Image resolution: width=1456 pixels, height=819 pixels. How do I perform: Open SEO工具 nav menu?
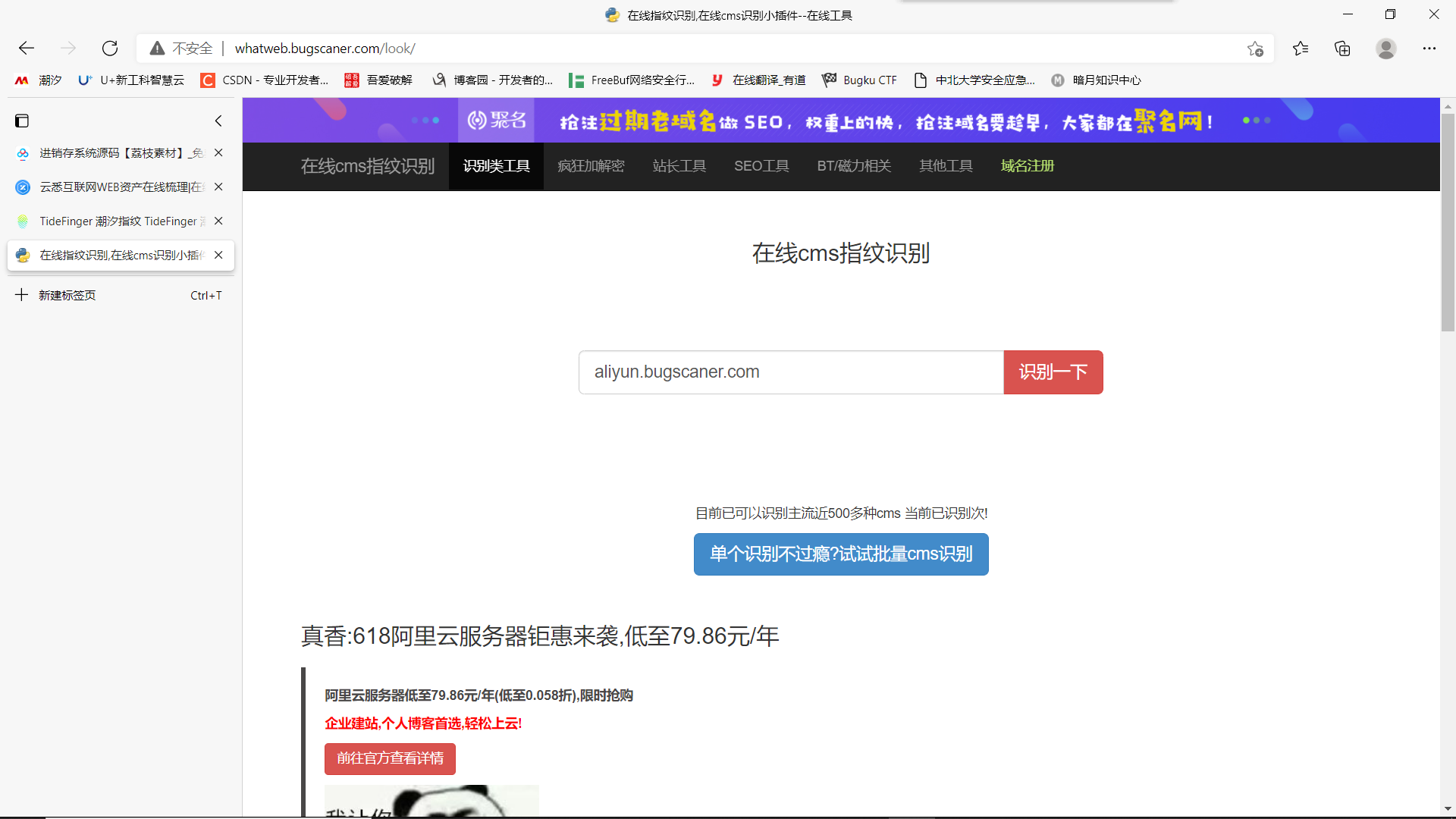[761, 166]
